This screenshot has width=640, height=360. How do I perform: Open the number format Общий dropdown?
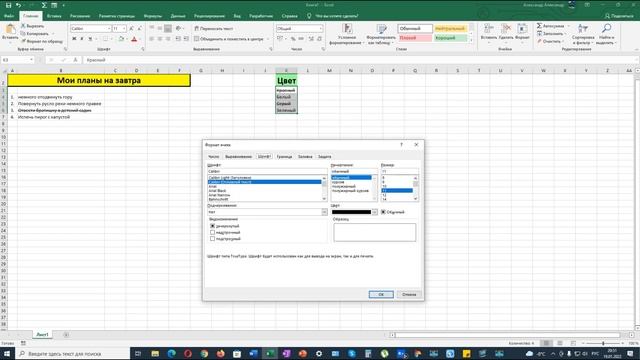pyautogui.click(x=320, y=29)
